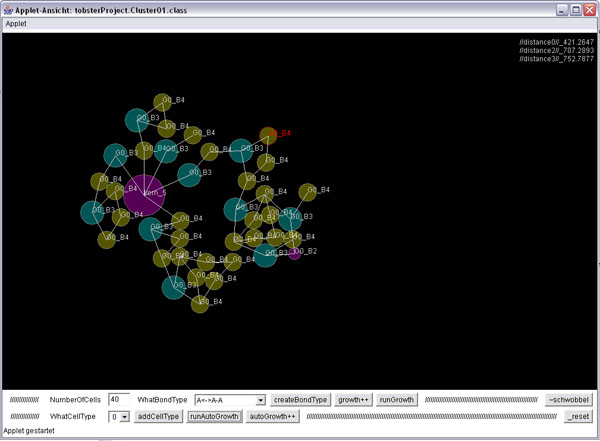The image size is (600, 441).
Task: Trigger the ~schwobbel button
Action: [x=569, y=400]
